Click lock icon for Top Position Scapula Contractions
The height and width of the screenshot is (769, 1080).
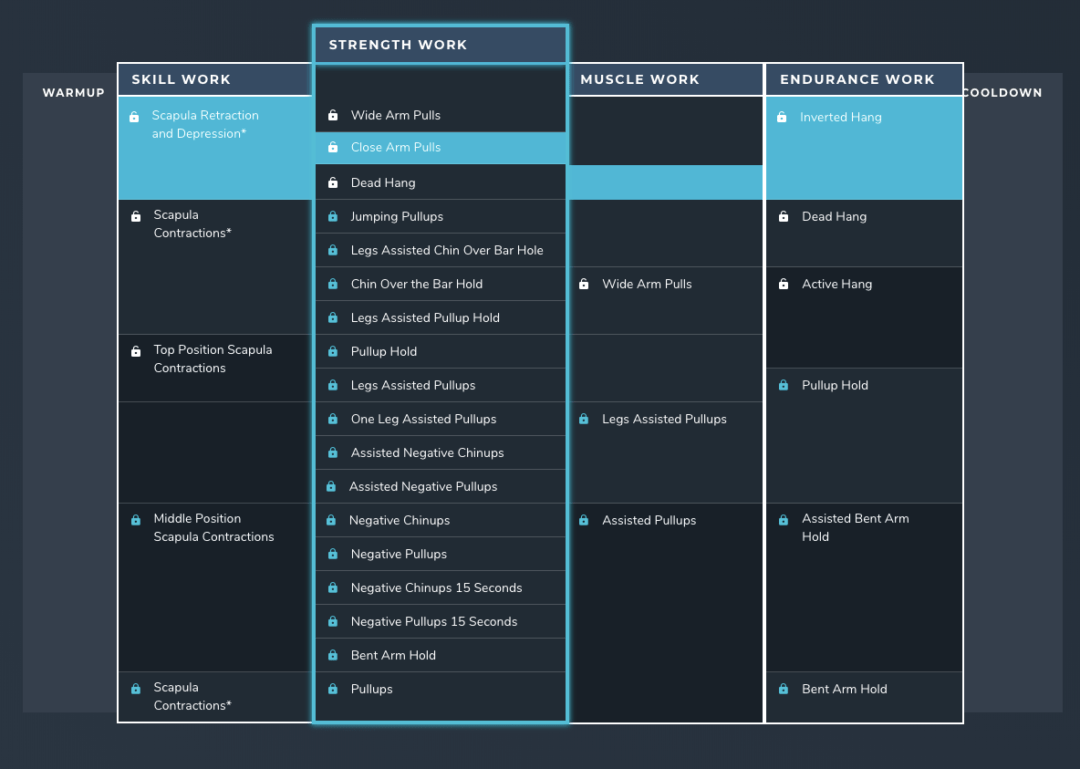click(136, 351)
